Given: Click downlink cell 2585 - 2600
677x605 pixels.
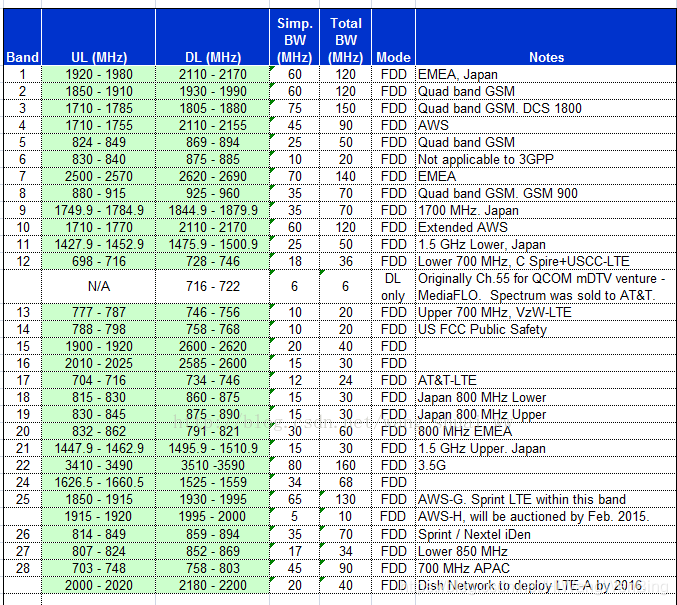Looking at the screenshot, I should pos(212,363).
